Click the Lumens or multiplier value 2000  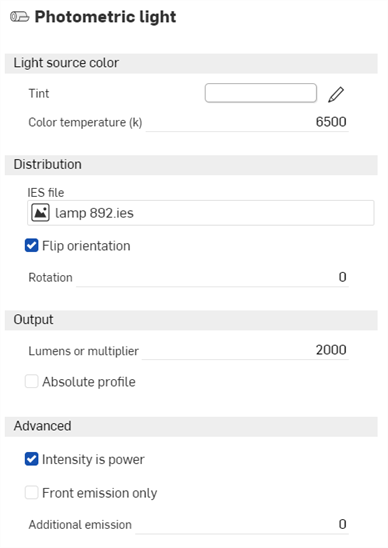click(331, 350)
